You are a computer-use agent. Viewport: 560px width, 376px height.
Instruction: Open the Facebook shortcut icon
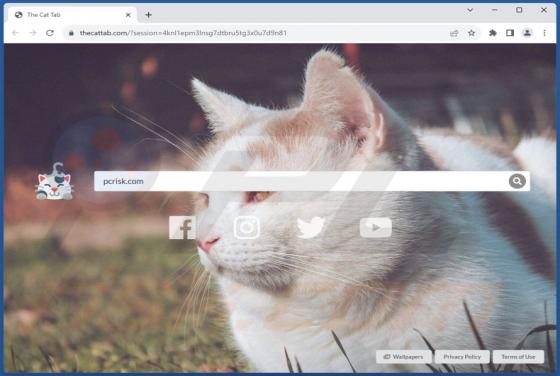[182, 227]
